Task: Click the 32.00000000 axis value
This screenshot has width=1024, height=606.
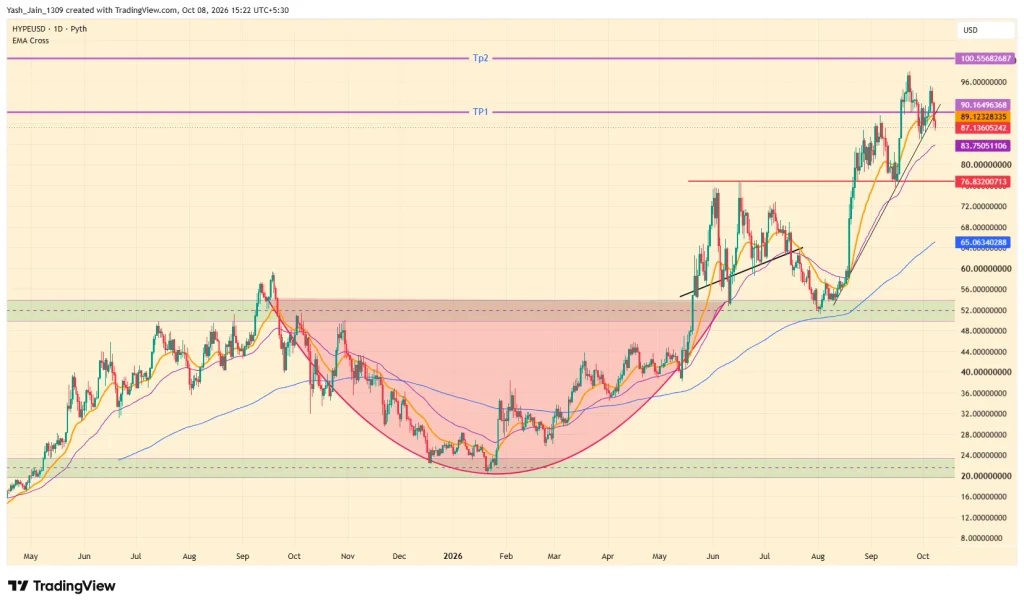Action: [985, 414]
